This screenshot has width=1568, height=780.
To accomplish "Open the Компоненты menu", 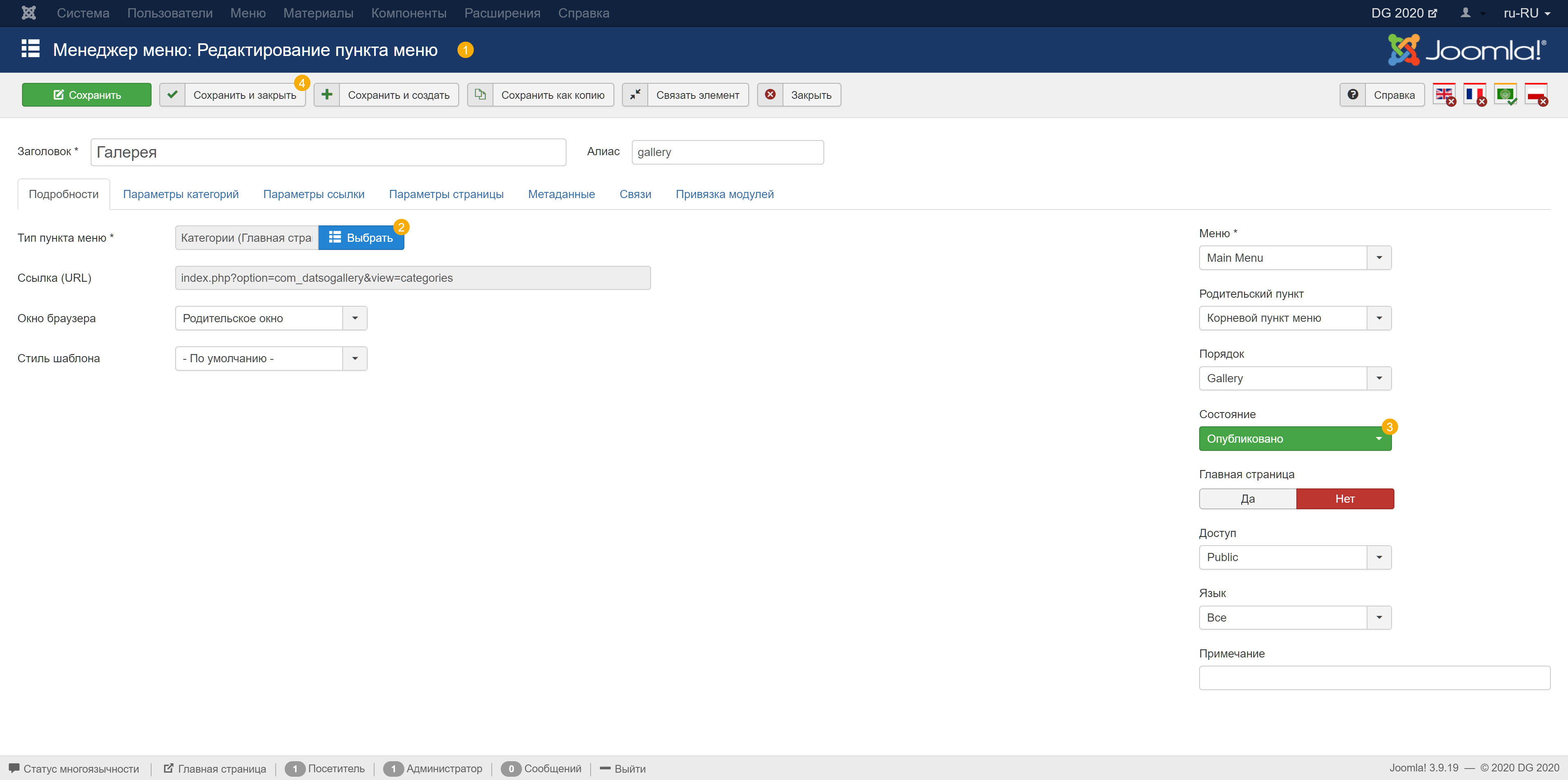I will [409, 13].
